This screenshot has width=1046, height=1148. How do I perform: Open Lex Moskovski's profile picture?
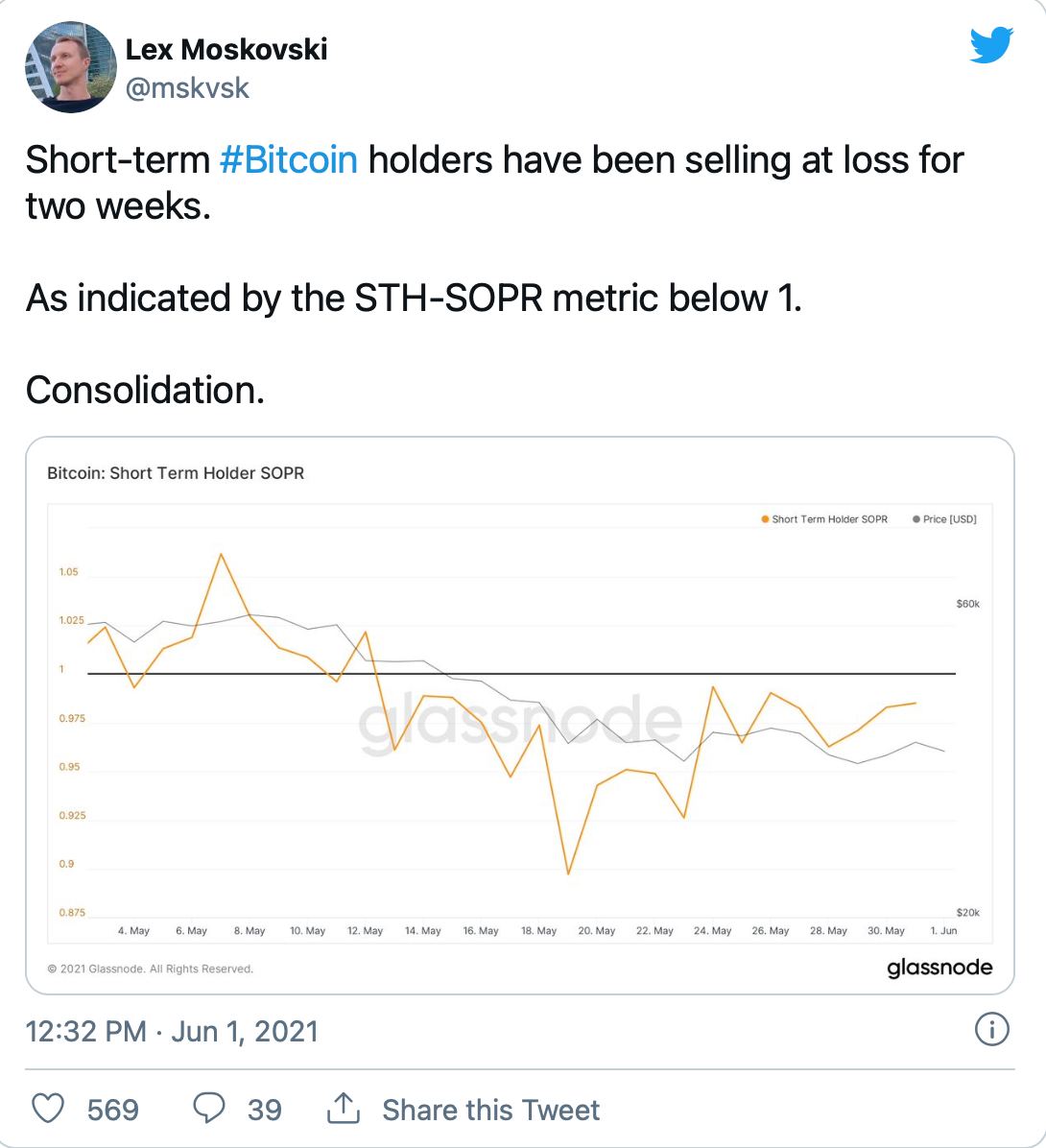click(x=71, y=66)
